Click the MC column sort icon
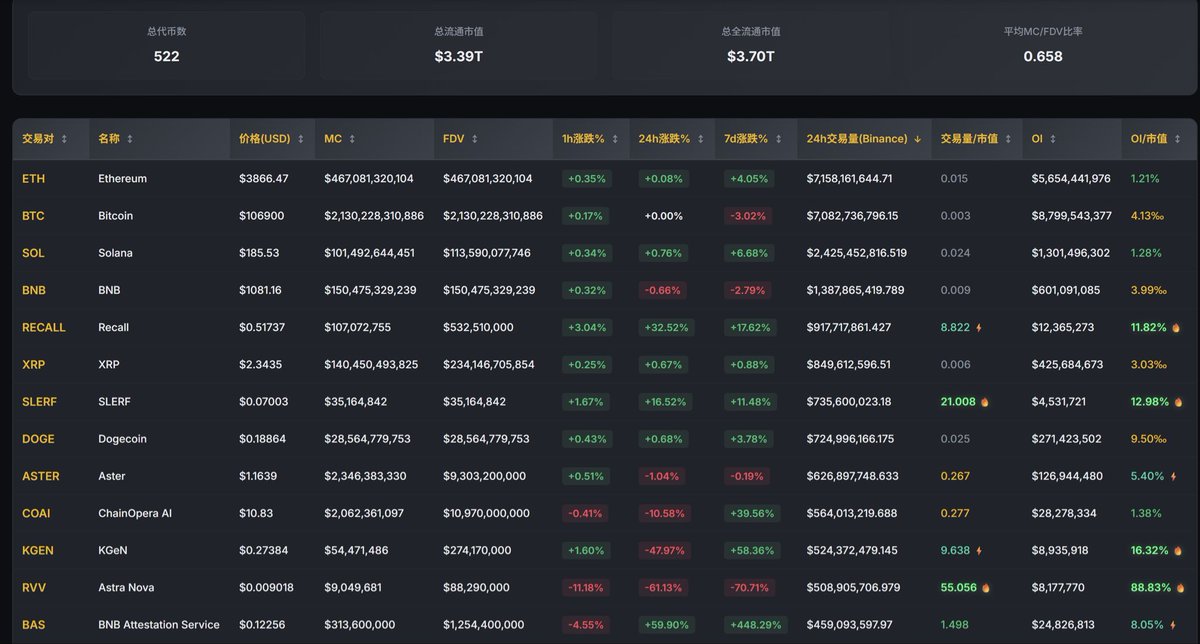Image resolution: width=1200 pixels, height=644 pixels. 351,139
